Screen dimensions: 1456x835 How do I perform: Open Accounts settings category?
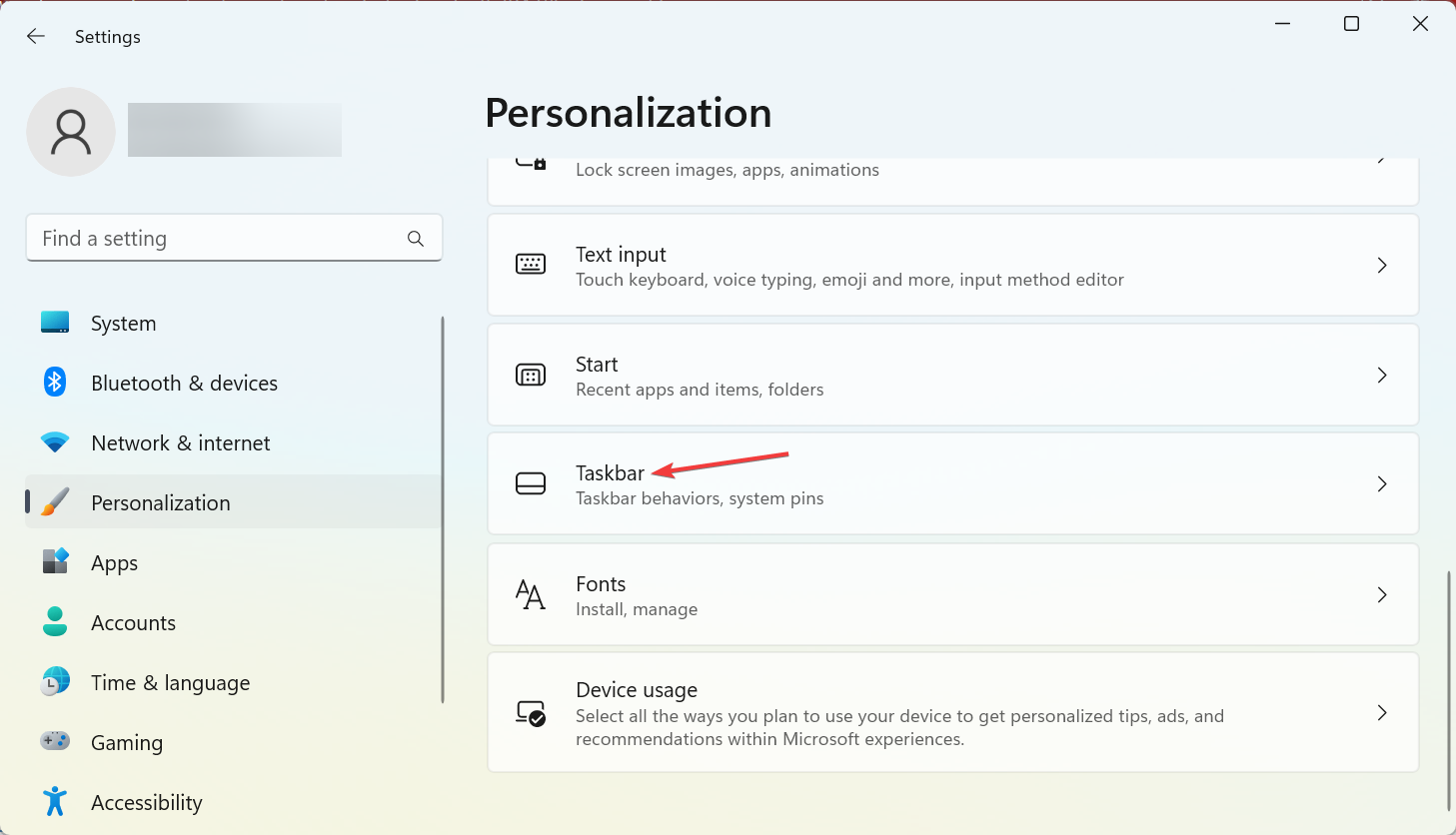coord(233,622)
